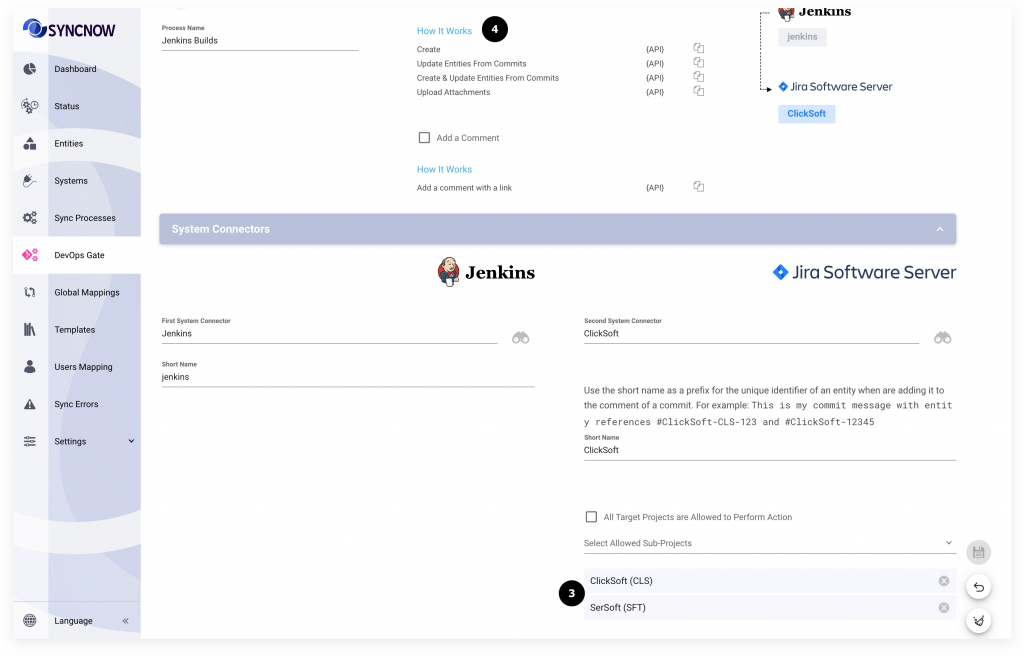Search Second System Connector with binoculars icon
Image resolution: width=1024 pixels, height=656 pixels.
tap(942, 338)
